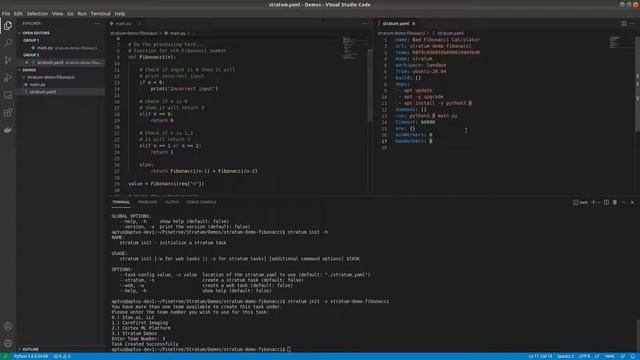Close the main.py editor tab
This screenshot has height=360, width=640.
pyautogui.click(x=140, y=24)
